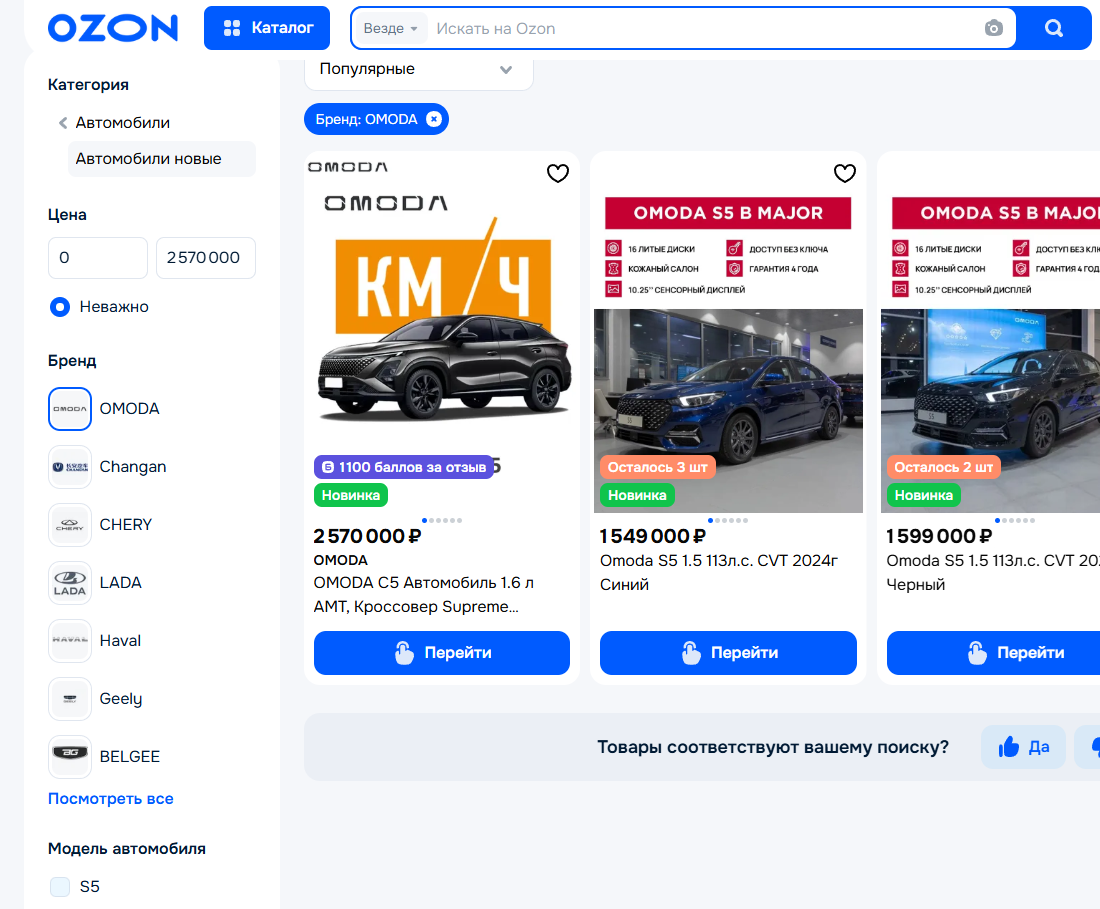This screenshot has width=1100, height=909.
Task: Select the BELGEE brand logo
Action: (70, 757)
